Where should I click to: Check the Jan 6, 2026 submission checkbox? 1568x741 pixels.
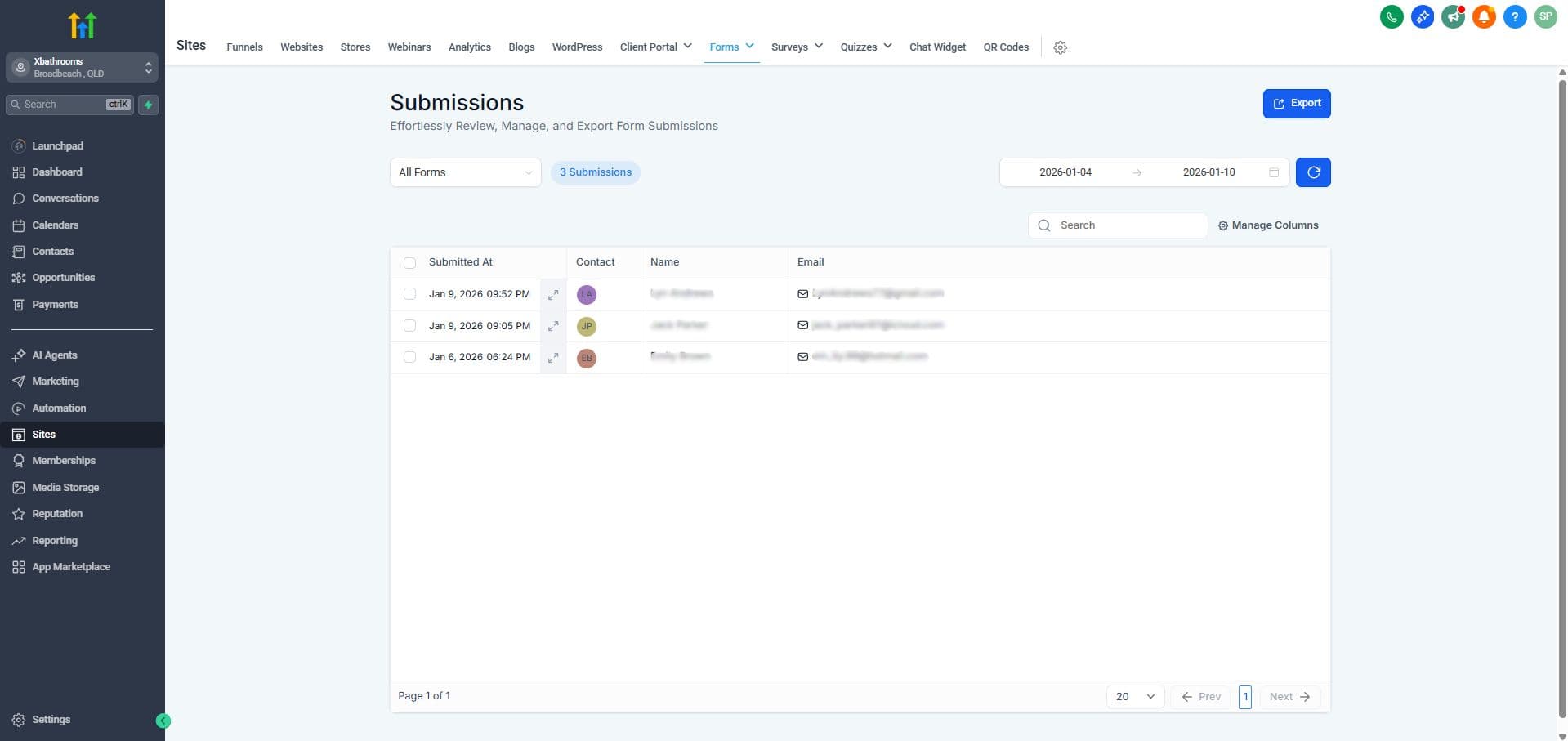(x=409, y=357)
